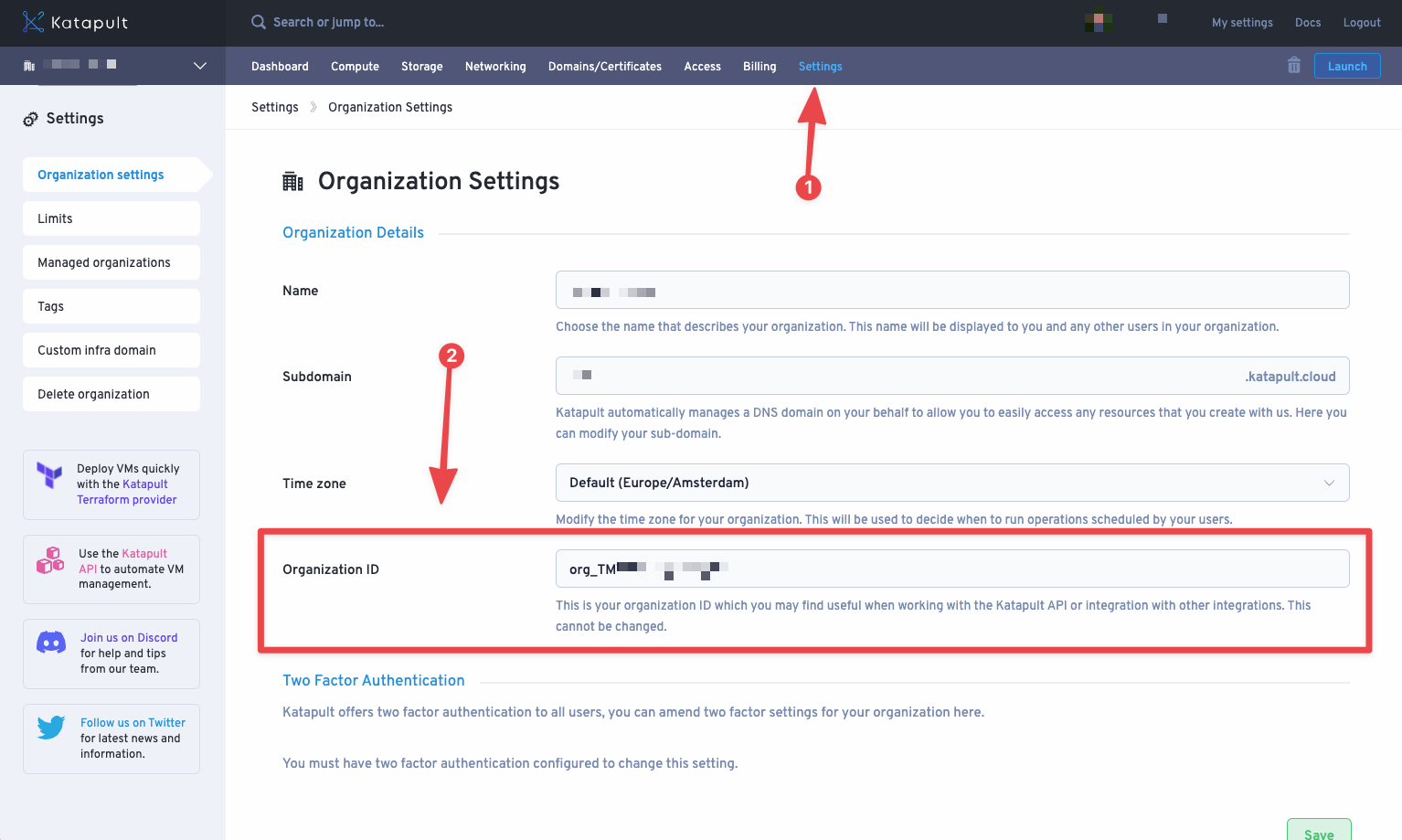Image resolution: width=1402 pixels, height=840 pixels.
Task: Click the Subdomain input field
Action: click(952, 376)
